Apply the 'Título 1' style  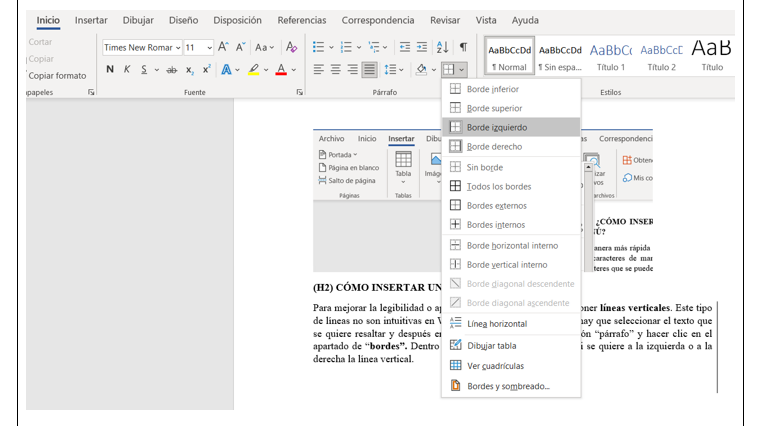610,57
